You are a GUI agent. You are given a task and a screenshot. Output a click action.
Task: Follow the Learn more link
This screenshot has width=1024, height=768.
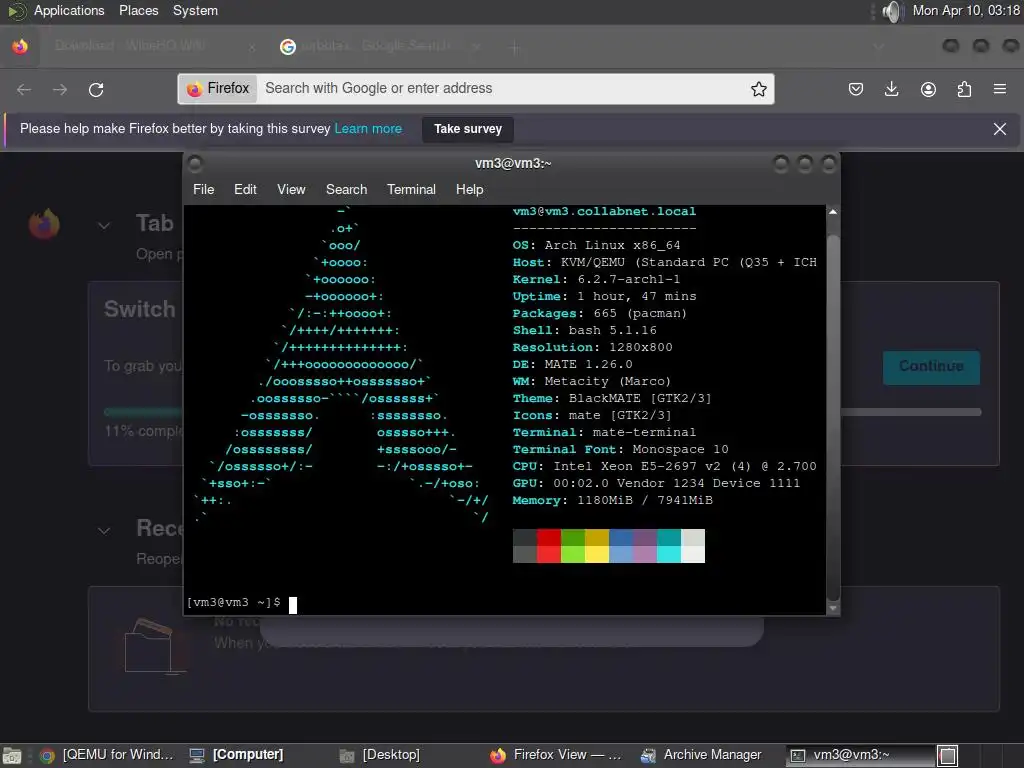[x=368, y=129]
